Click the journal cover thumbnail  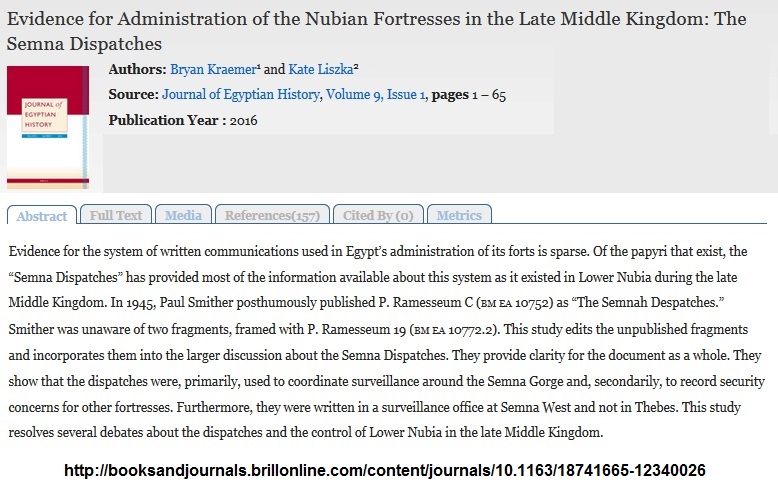(x=47, y=127)
